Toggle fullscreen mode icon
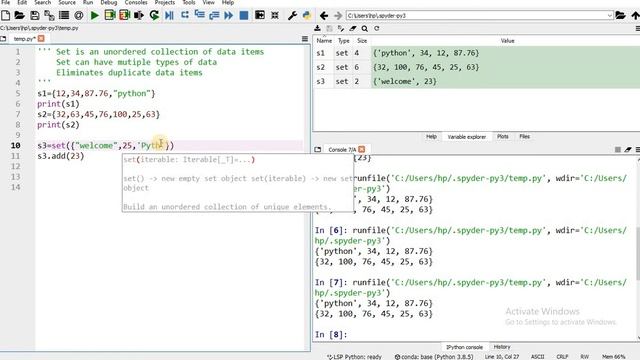Viewport: 640px width, 360px height. (x=275, y=16)
